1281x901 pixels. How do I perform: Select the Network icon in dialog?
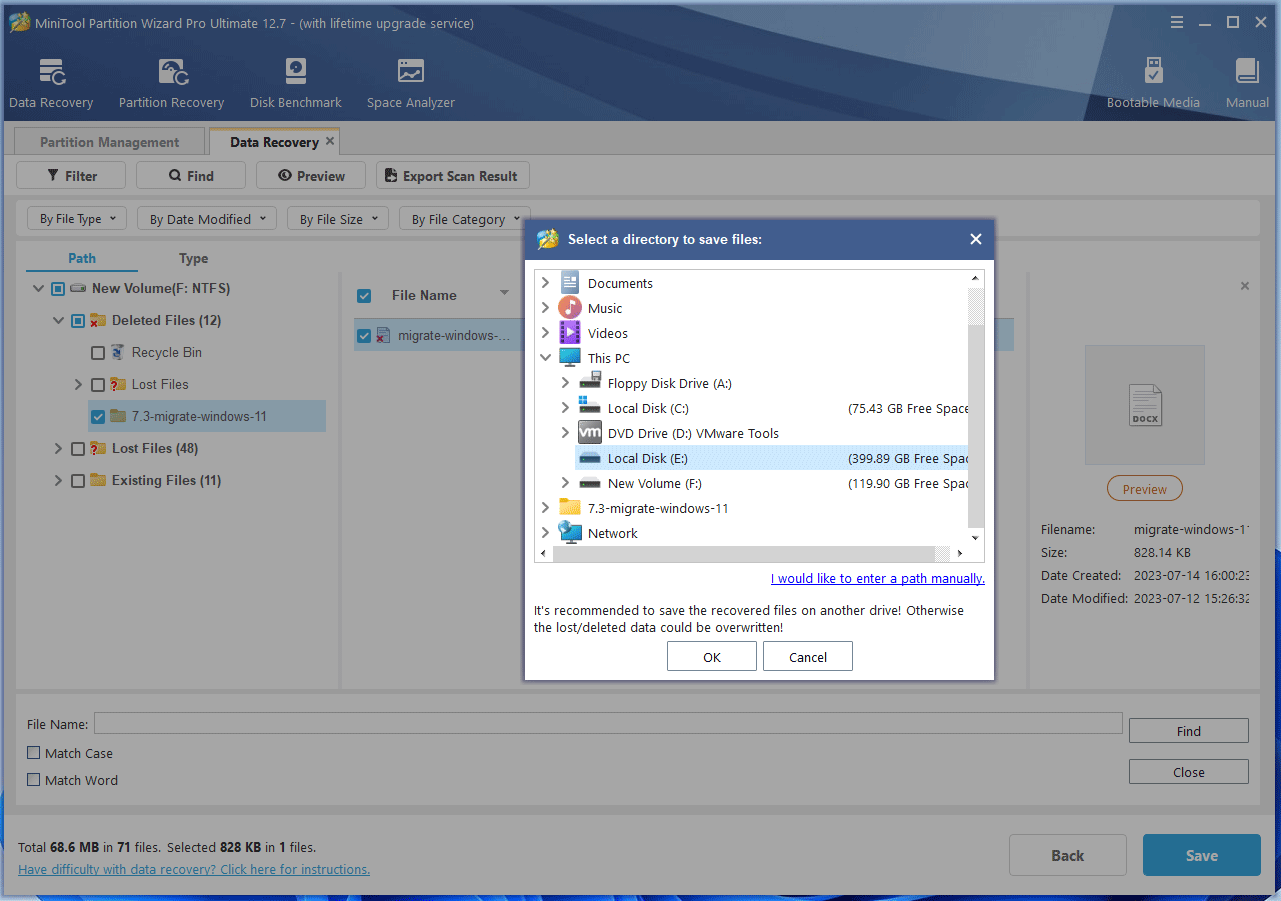click(570, 533)
